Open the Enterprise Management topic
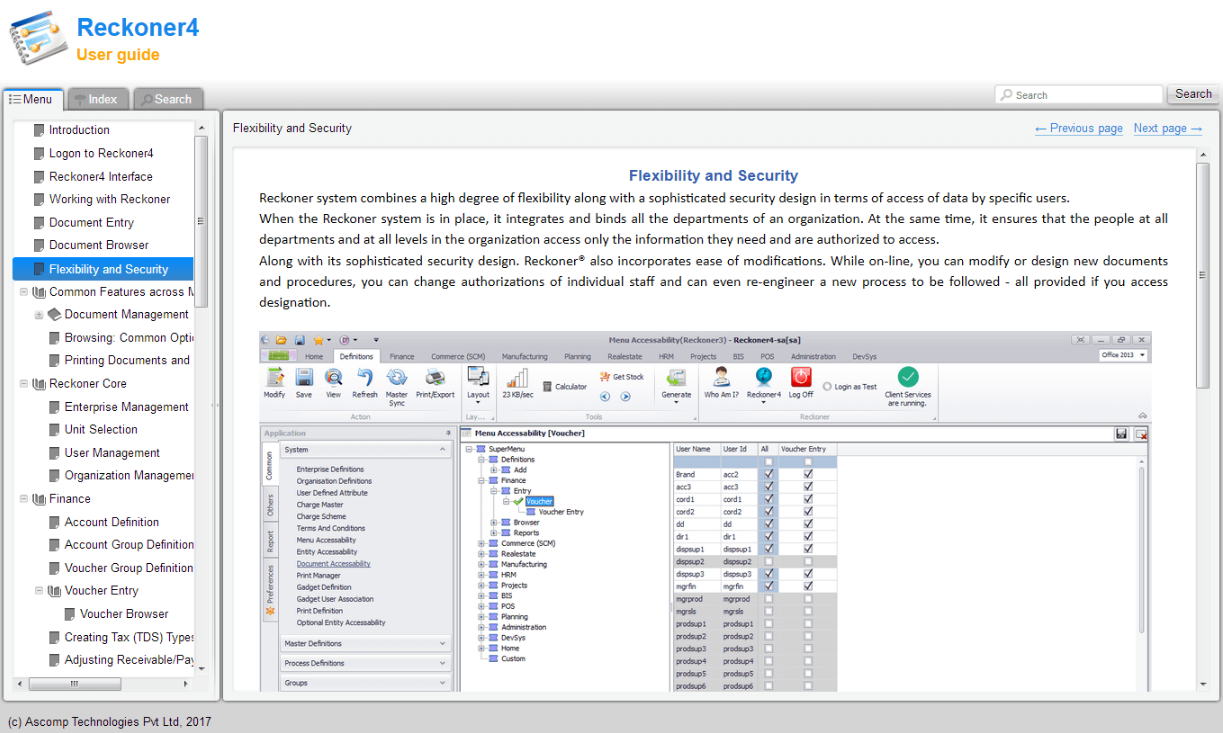Screen dimensions: 1223x733 click(127, 407)
